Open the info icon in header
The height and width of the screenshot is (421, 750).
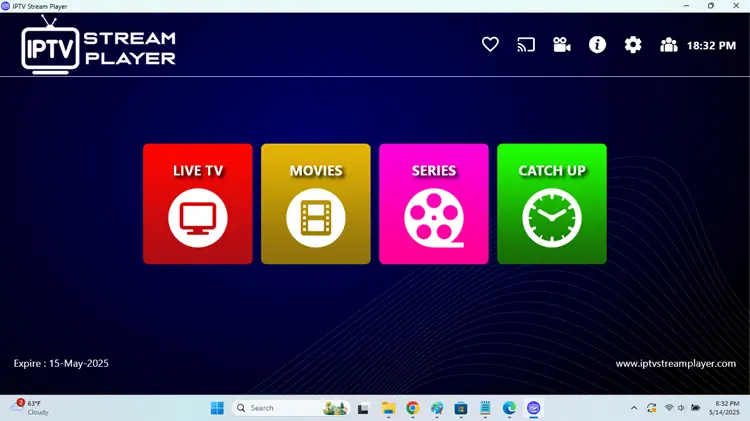[x=597, y=44]
